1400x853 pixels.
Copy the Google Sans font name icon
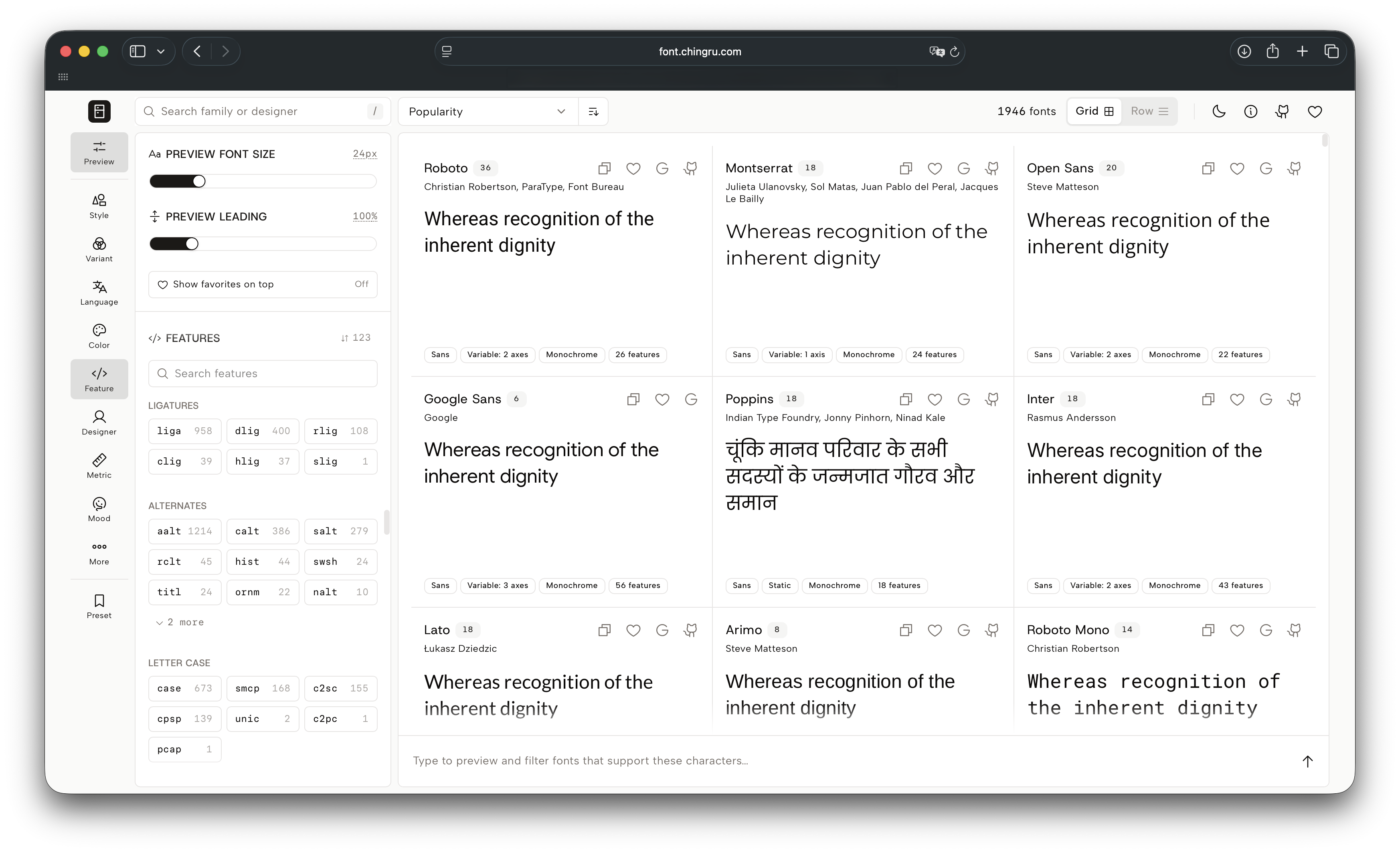[x=633, y=399]
